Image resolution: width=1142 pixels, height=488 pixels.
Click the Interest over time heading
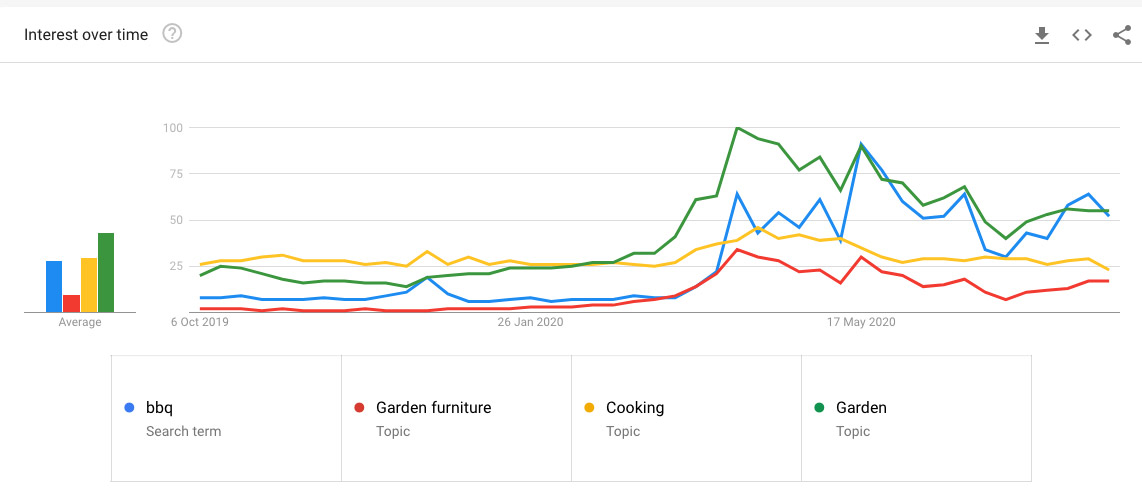pos(86,34)
